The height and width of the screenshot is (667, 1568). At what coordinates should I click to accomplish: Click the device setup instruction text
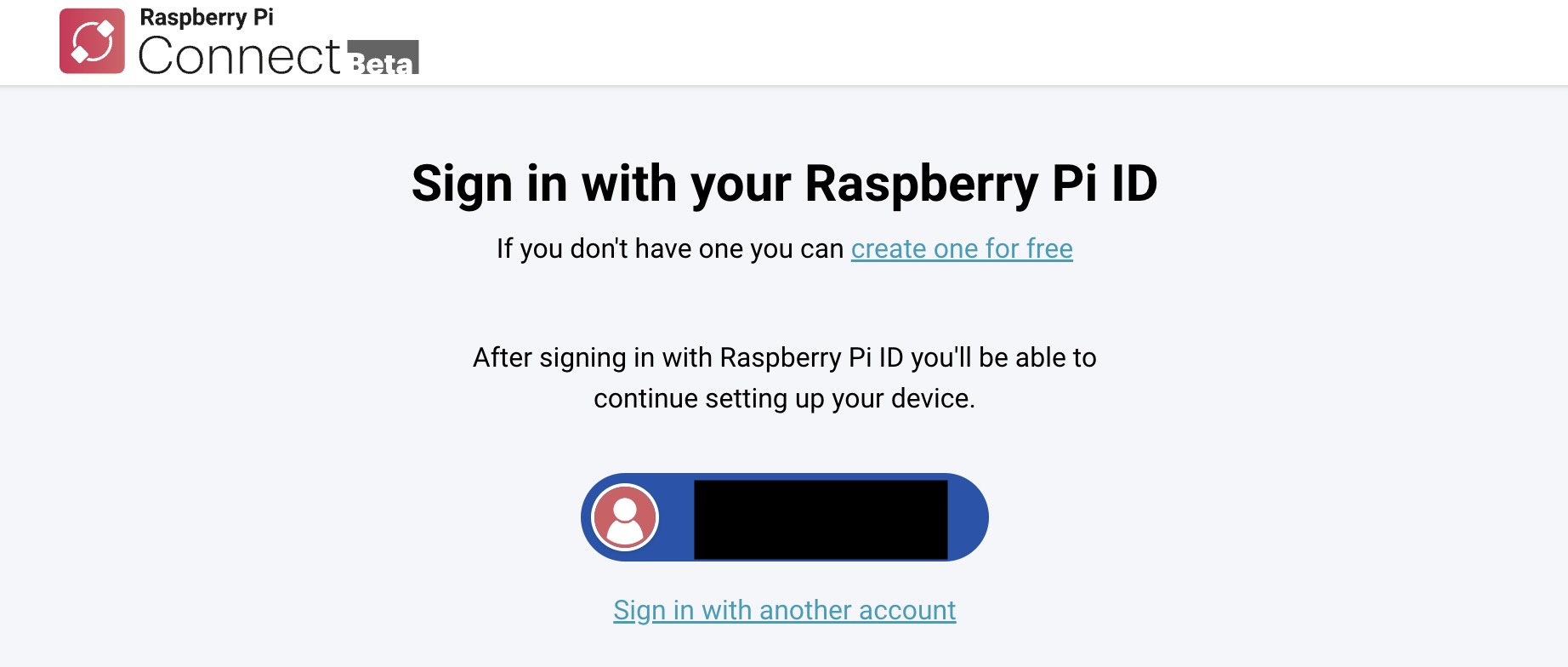point(784,377)
